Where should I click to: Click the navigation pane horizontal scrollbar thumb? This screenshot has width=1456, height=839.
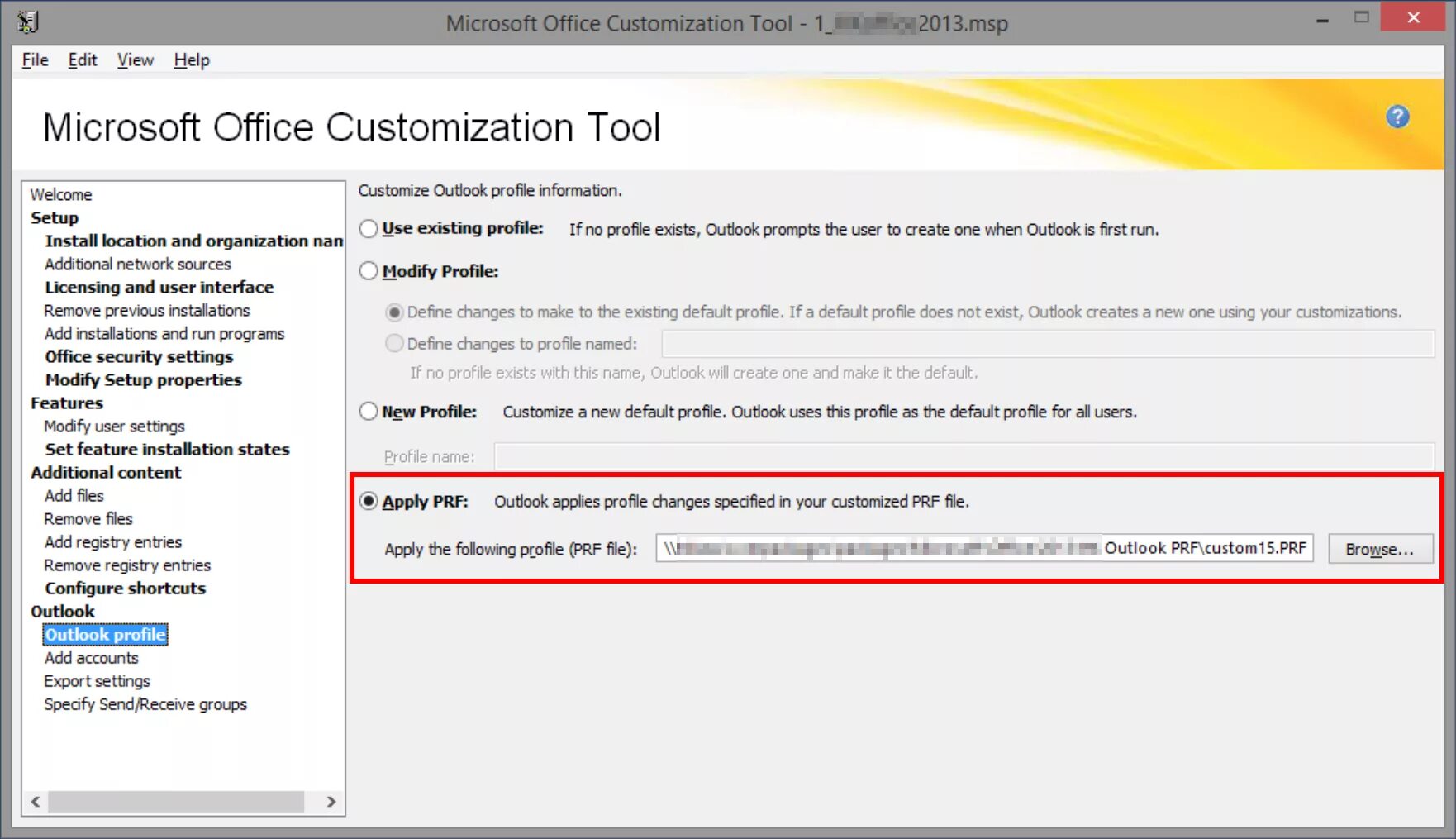tap(176, 802)
